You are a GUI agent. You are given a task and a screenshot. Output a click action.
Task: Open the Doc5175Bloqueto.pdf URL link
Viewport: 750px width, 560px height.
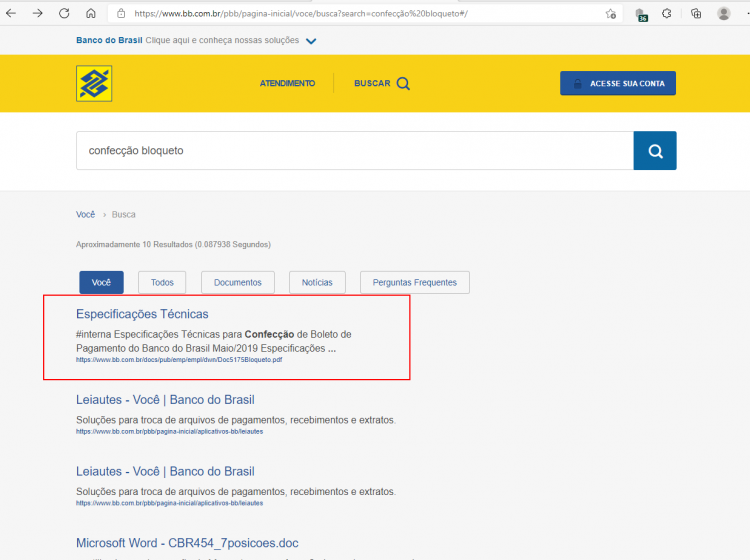coord(179,360)
